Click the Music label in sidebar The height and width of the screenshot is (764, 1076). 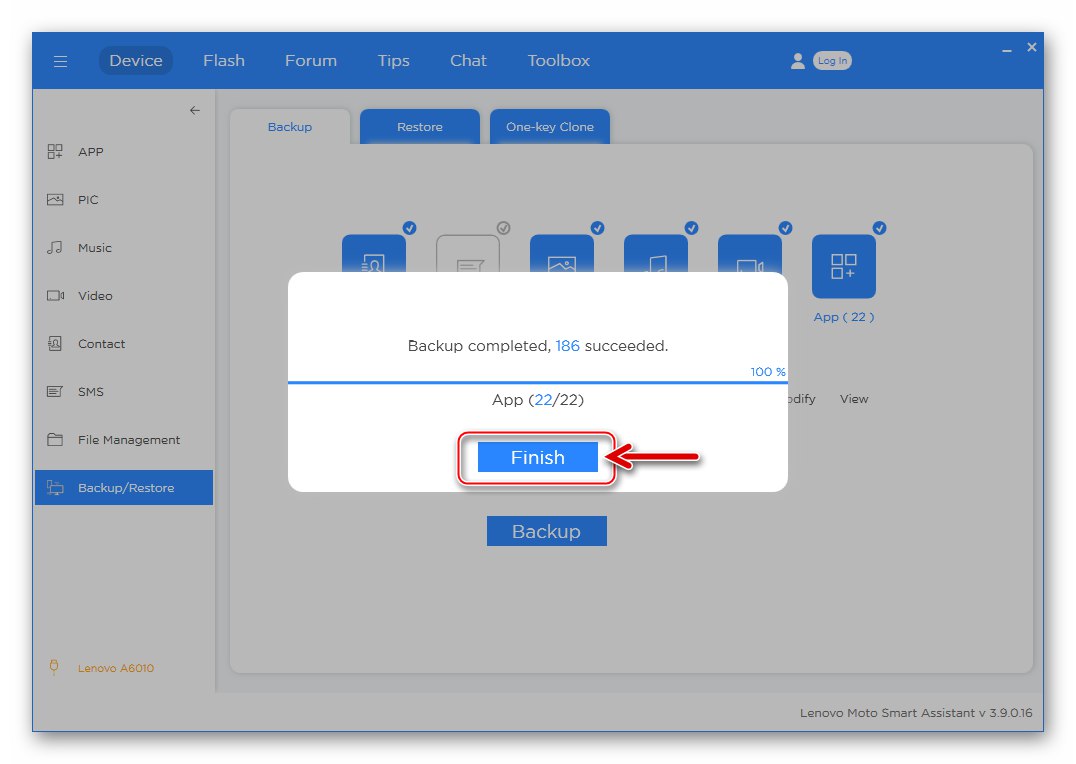pyautogui.click(x=95, y=248)
